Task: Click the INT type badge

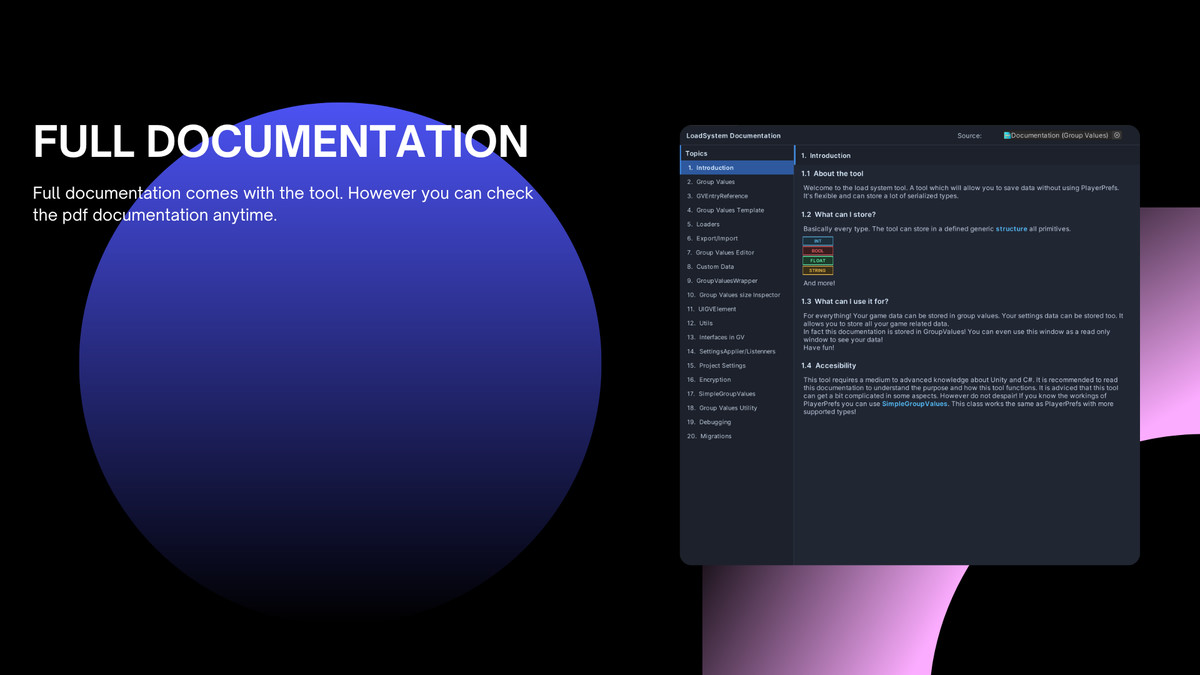Action: pos(817,241)
